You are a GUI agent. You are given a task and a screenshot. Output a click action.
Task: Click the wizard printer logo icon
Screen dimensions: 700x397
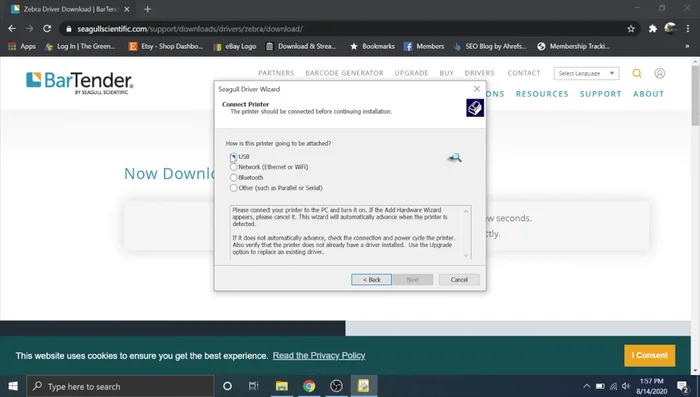(x=475, y=108)
